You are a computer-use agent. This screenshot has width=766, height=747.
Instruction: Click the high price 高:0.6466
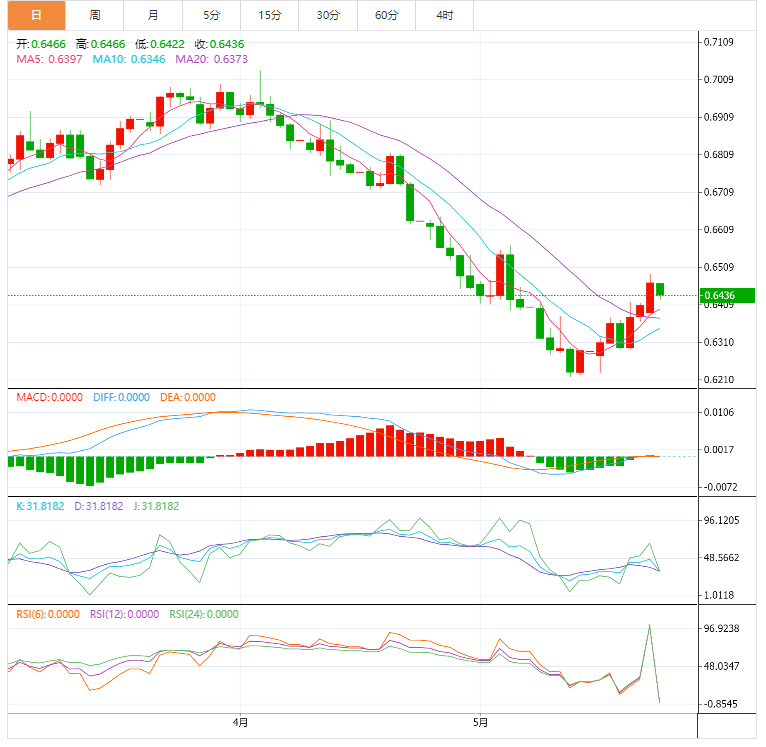[101, 44]
